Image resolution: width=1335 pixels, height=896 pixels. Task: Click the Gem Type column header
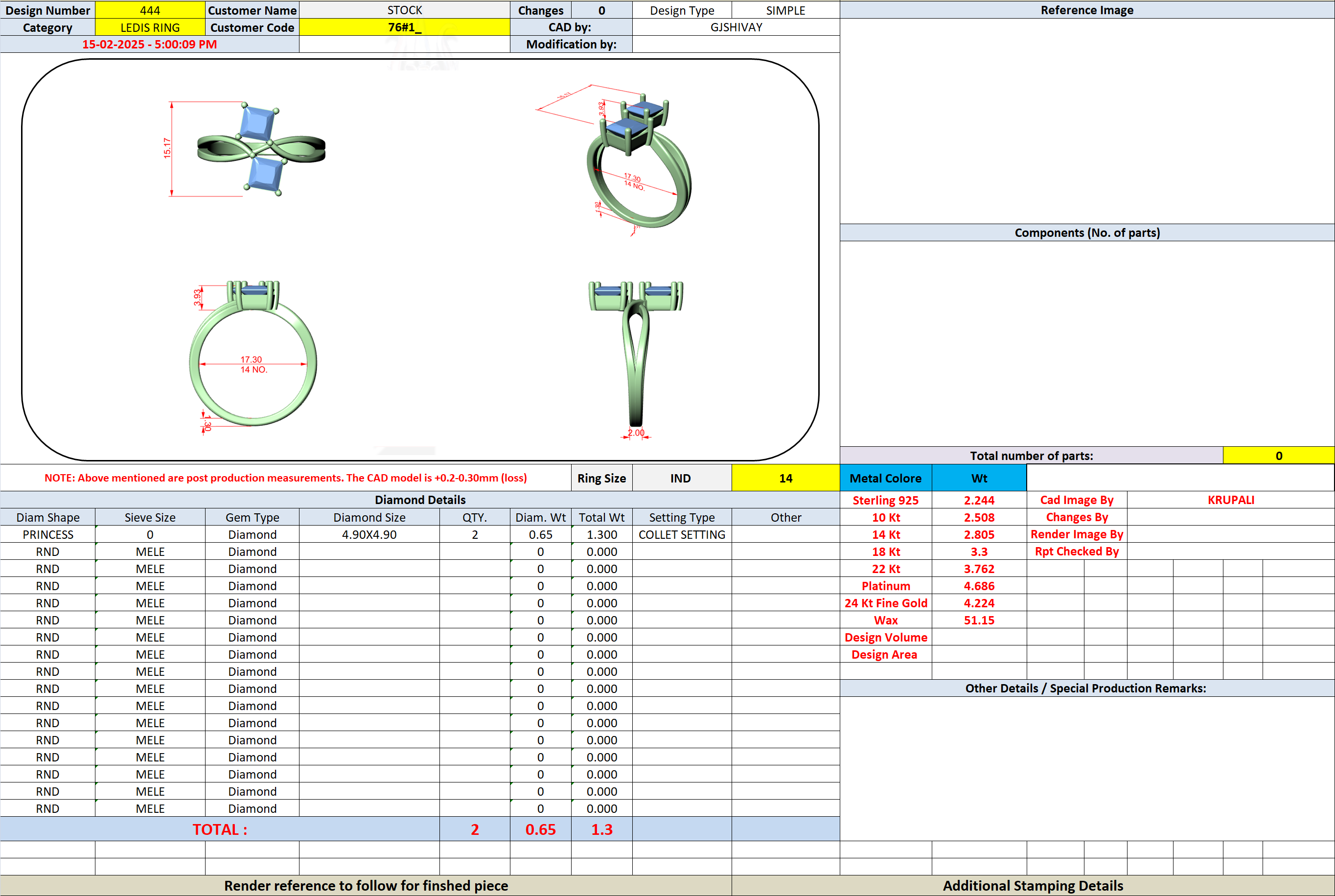click(252, 517)
